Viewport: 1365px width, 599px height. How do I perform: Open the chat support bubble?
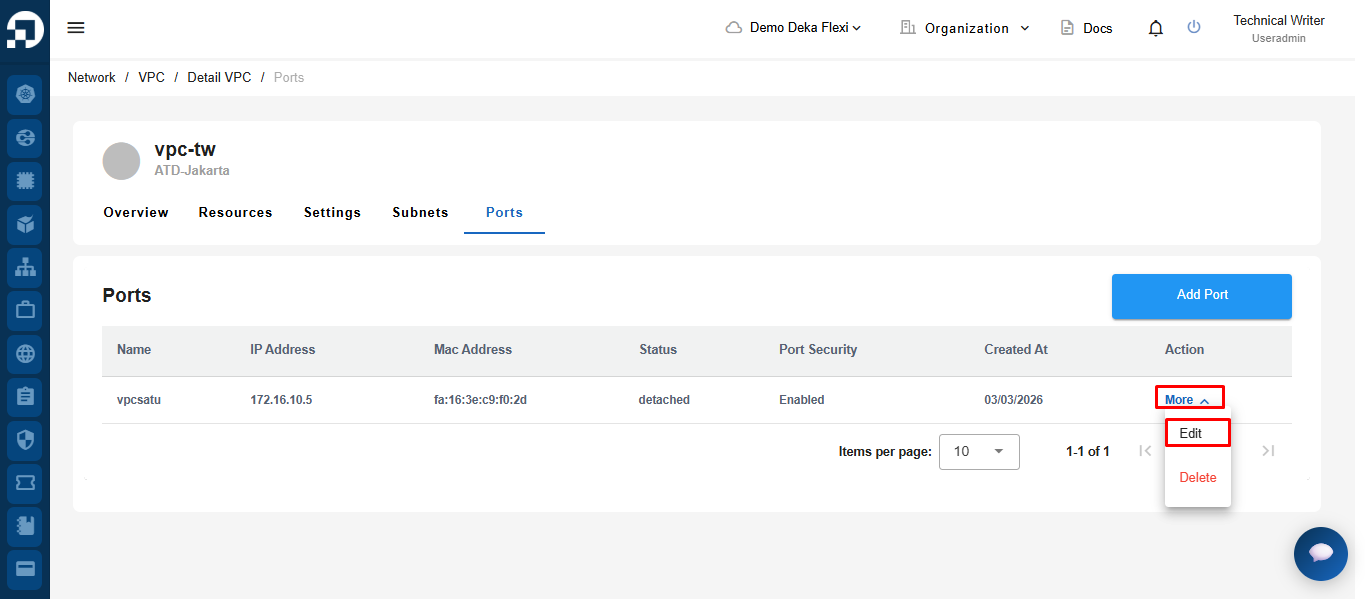click(1321, 554)
